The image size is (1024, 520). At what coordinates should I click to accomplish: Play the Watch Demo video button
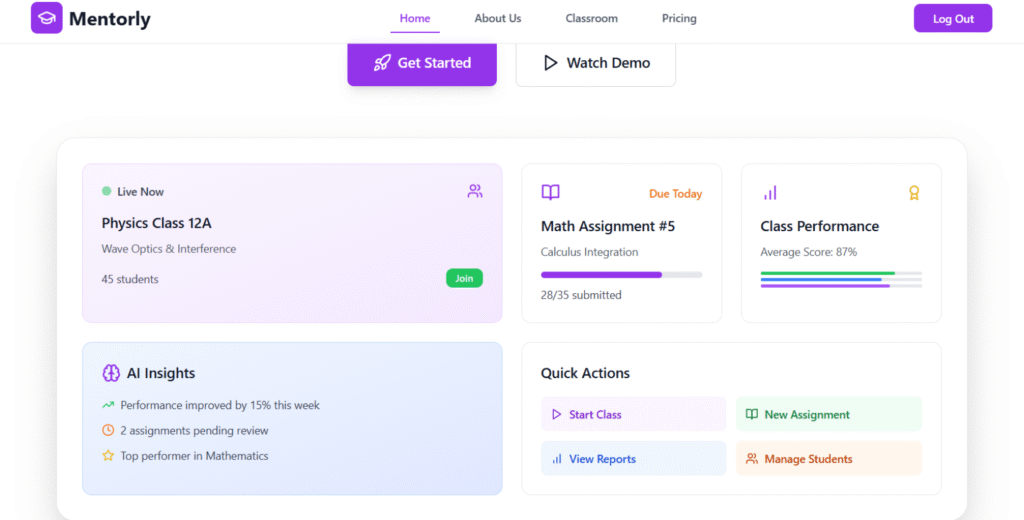pos(596,63)
